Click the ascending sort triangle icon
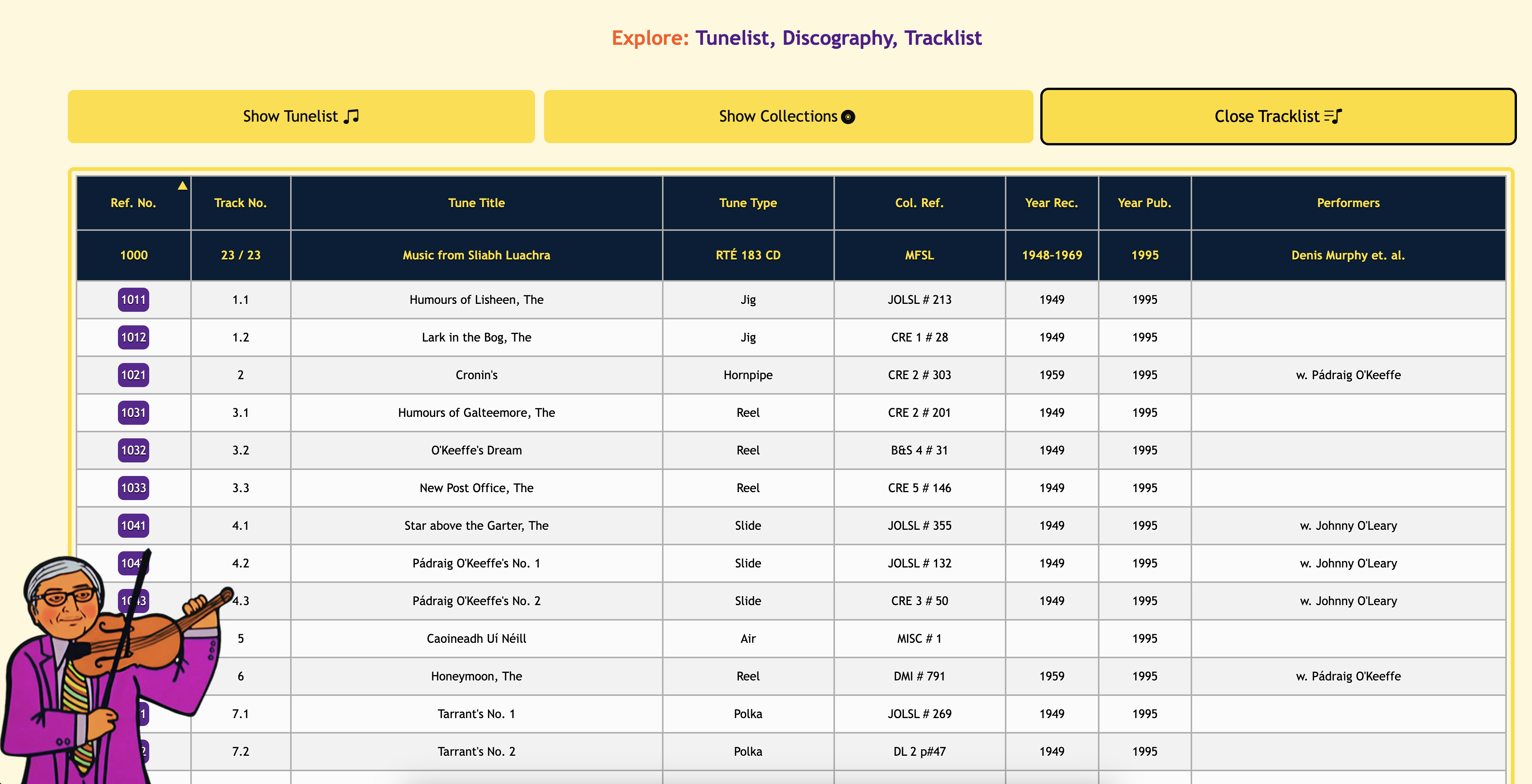Image resolution: width=1532 pixels, height=784 pixels. (x=183, y=185)
